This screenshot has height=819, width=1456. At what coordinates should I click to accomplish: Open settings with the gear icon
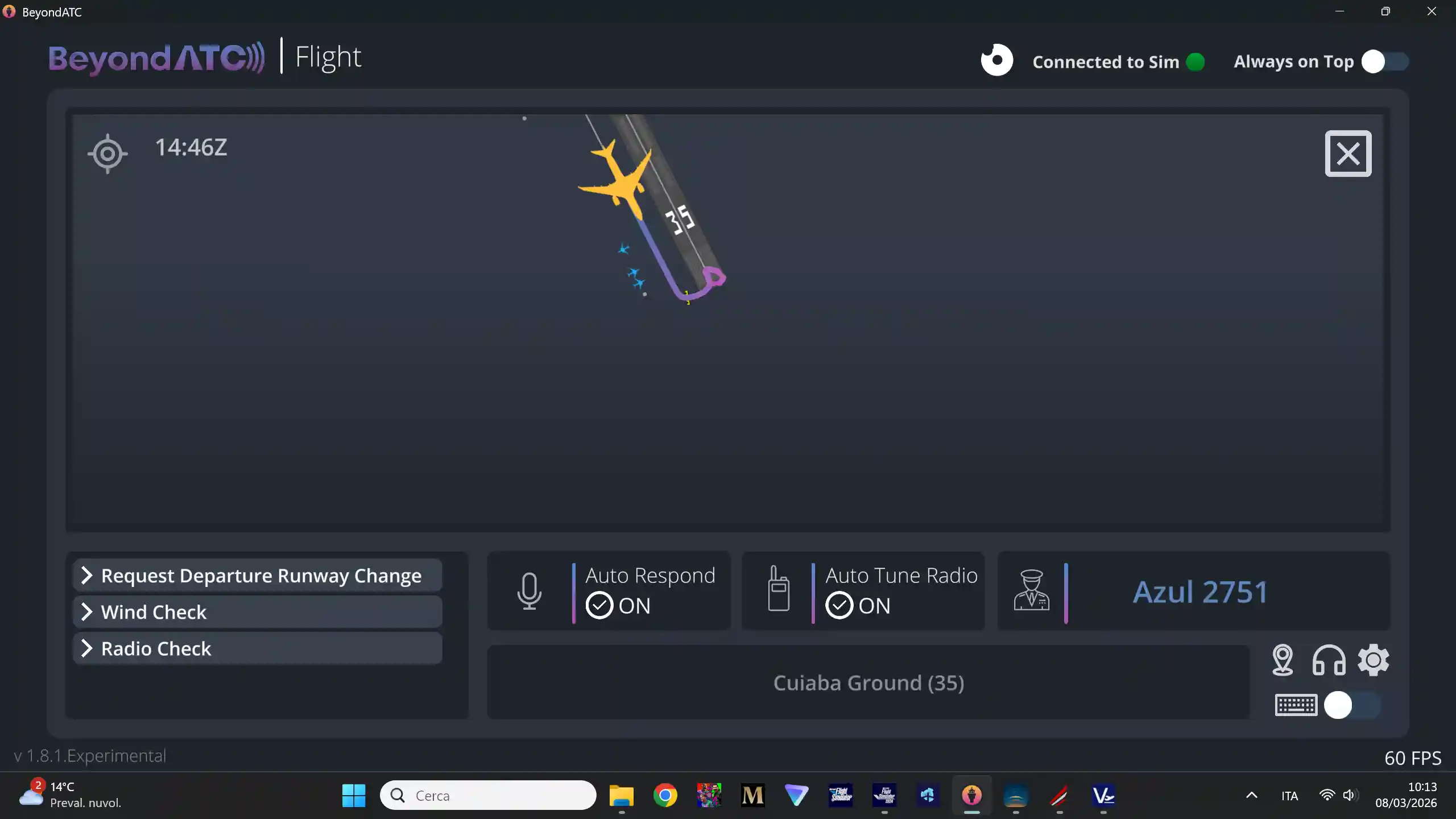coord(1374,660)
